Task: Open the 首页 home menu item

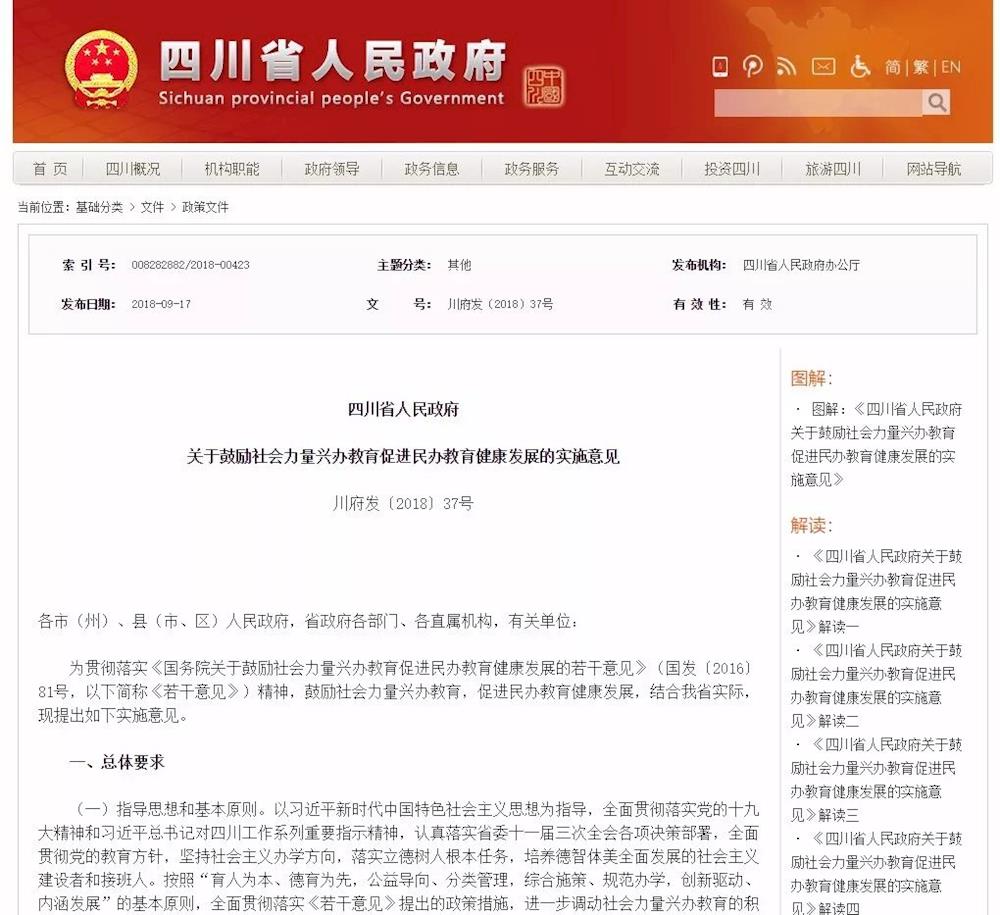Action: pos(51,169)
